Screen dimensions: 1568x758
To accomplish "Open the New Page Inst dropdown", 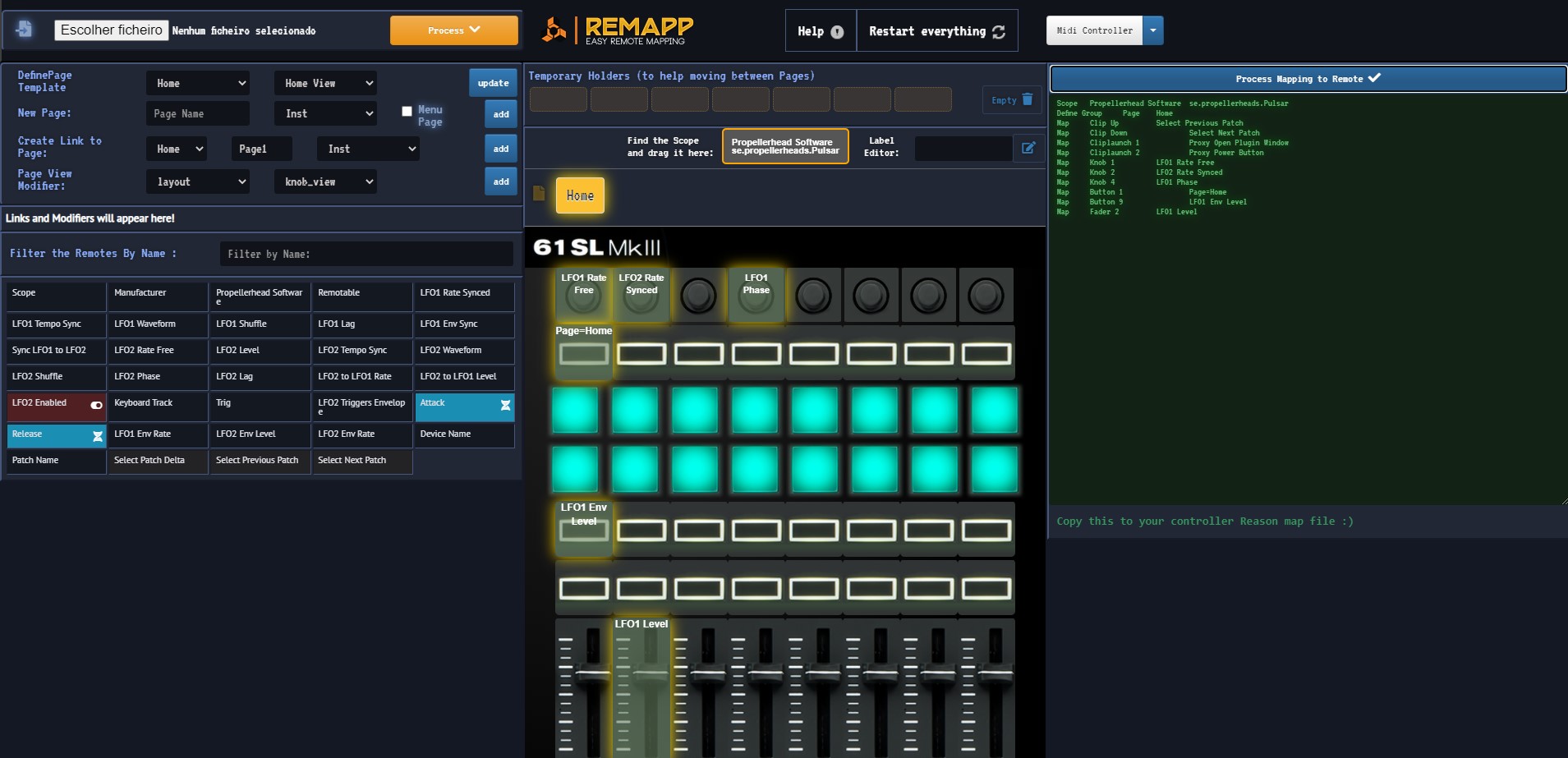I will [x=325, y=113].
